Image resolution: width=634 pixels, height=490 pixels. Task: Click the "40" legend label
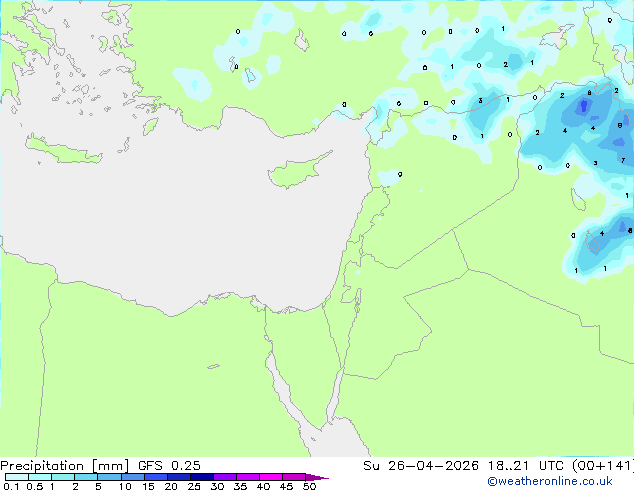pyautogui.click(x=263, y=486)
